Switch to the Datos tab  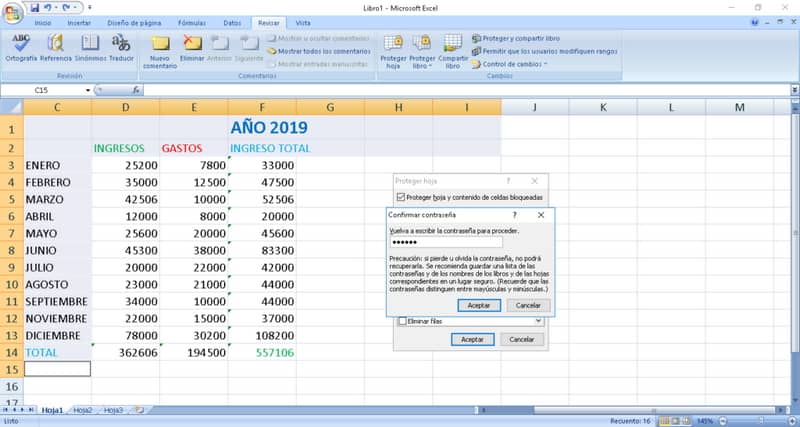point(232,23)
